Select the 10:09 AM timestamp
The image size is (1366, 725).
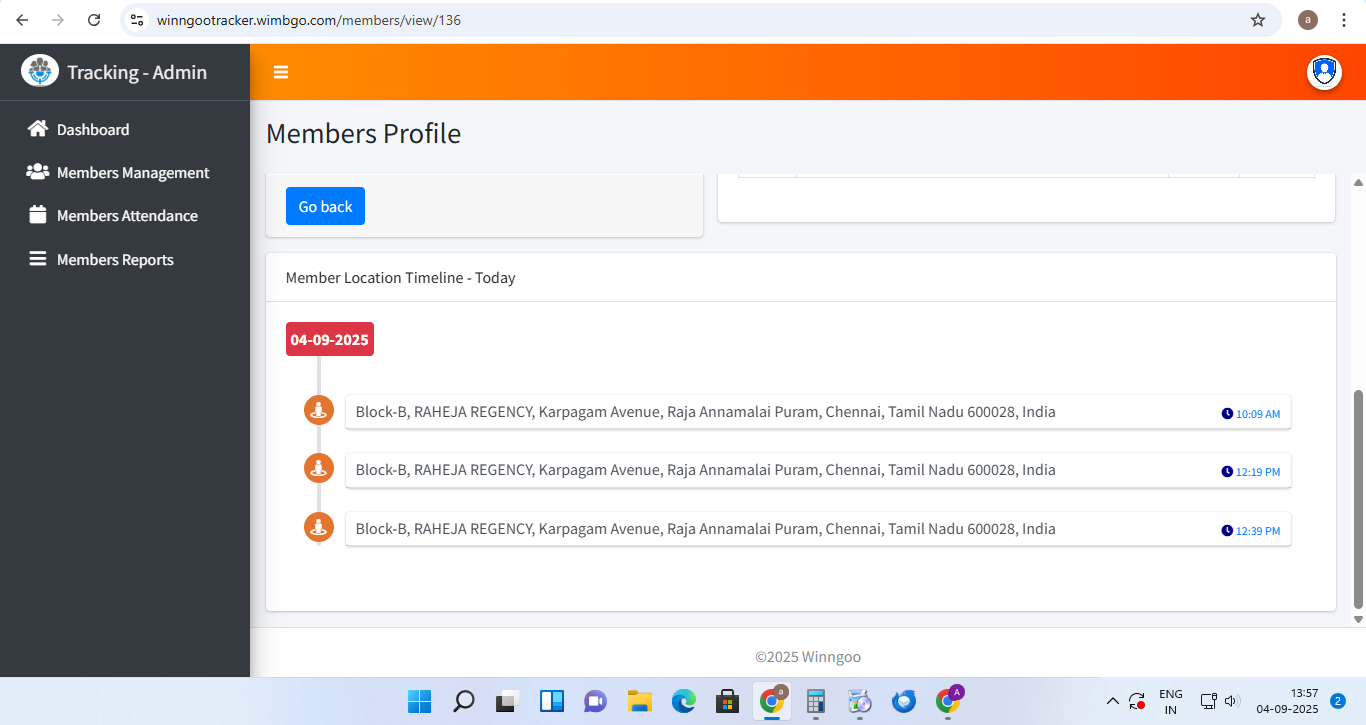pyautogui.click(x=1258, y=413)
